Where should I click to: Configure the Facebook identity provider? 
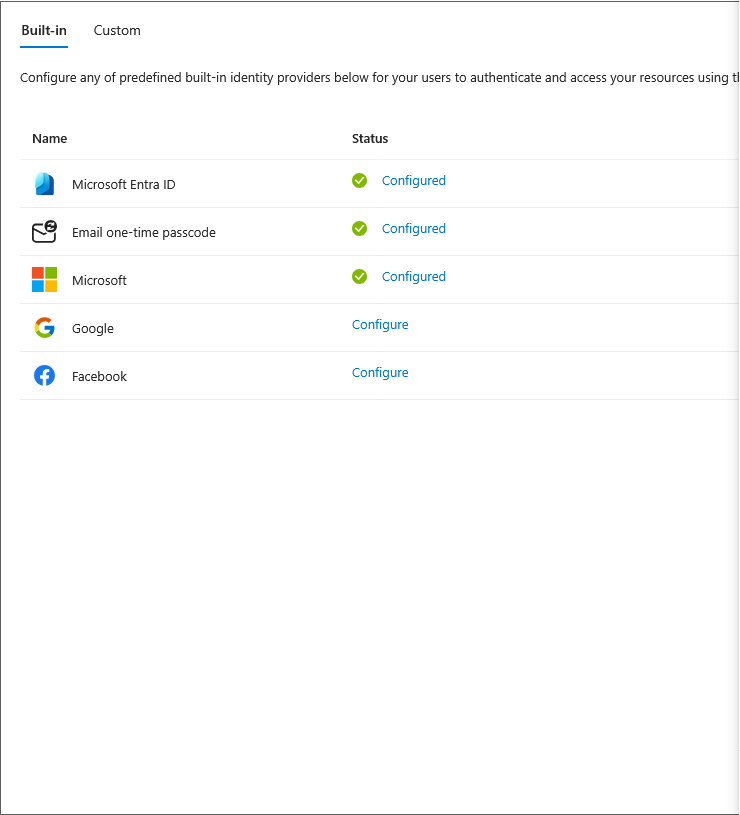click(x=380, y=373)
